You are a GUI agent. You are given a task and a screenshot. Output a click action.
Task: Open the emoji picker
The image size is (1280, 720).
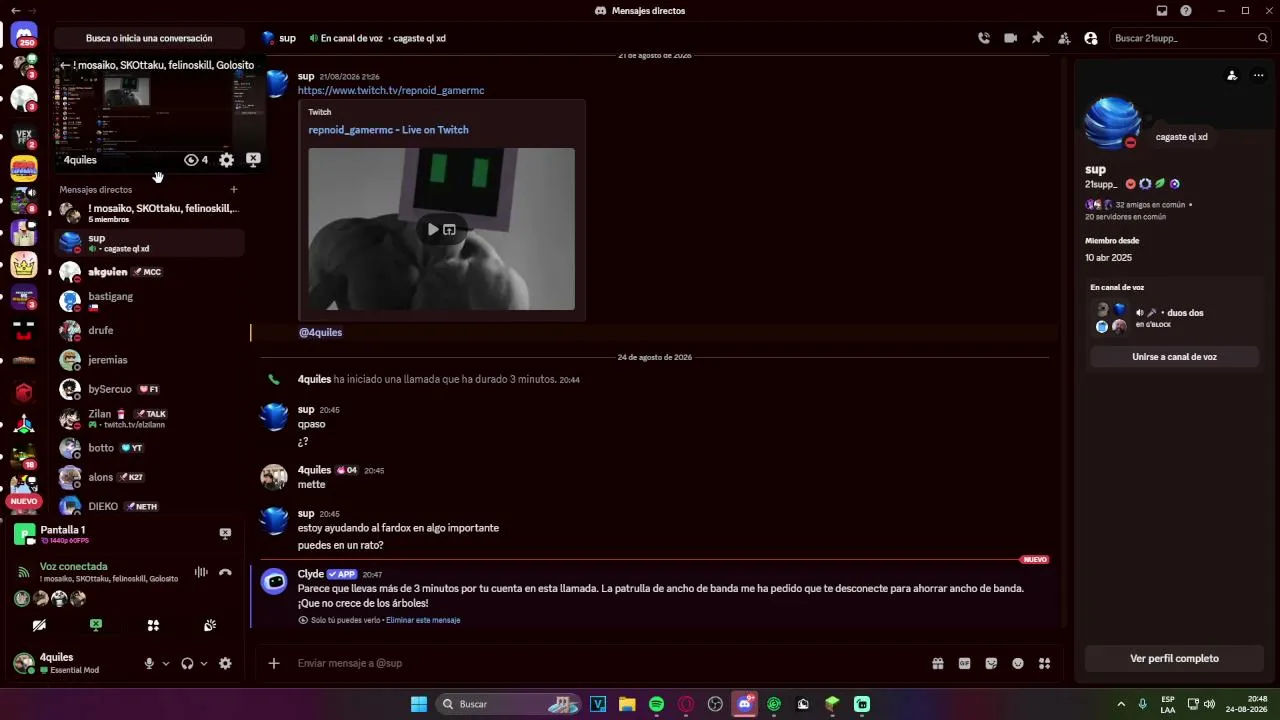tap(1018, 663)
